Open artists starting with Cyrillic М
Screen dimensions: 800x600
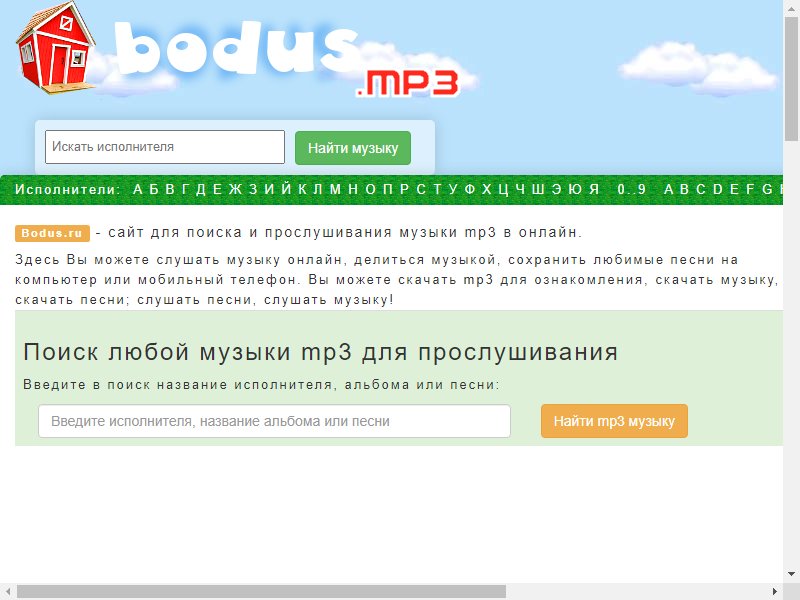click(x=335, y=189)
